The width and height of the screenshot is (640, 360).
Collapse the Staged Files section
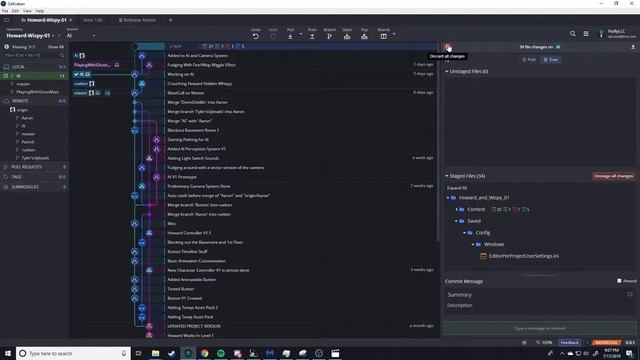click(x=447, y=176)
